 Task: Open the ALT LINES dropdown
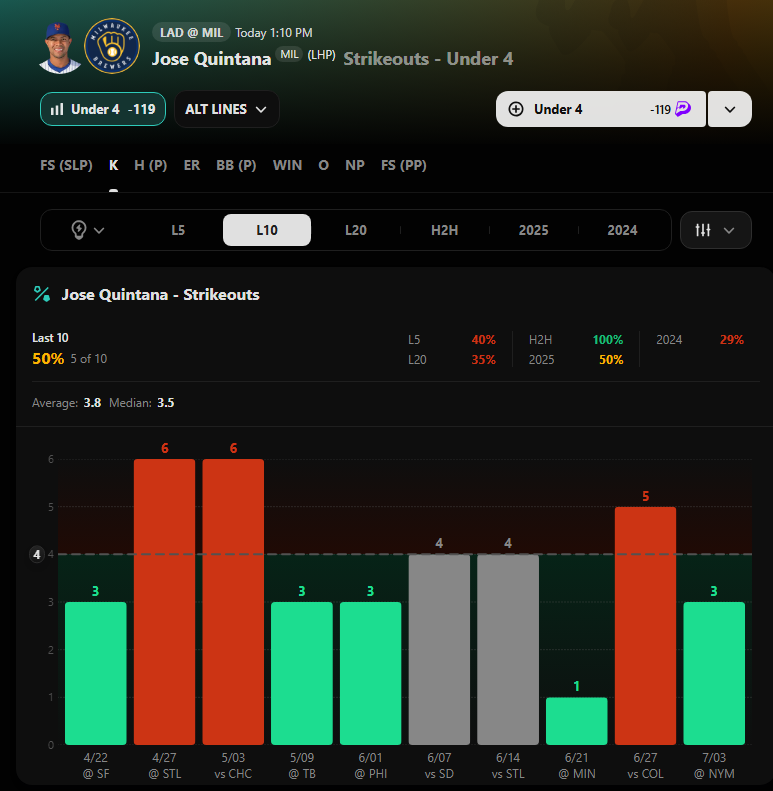(x=227, y=109)
